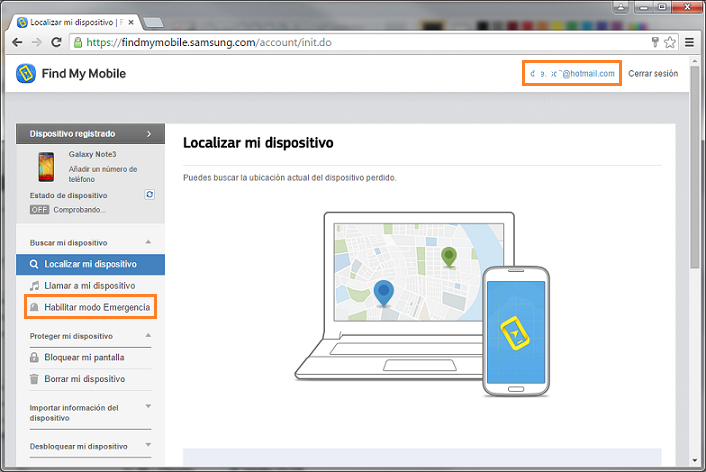Click magnifier icon of Localizar mi dispositivo

tap(34, 264)
